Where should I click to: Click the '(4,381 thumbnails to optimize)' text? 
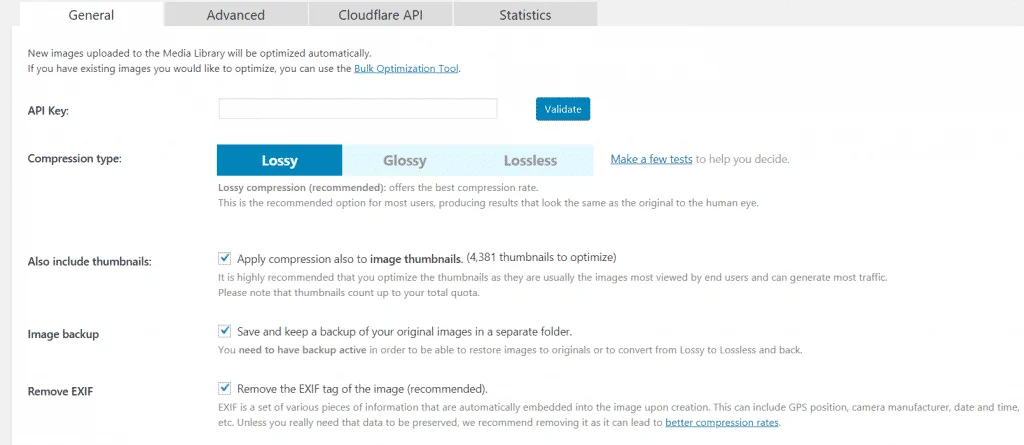[541, 256]
